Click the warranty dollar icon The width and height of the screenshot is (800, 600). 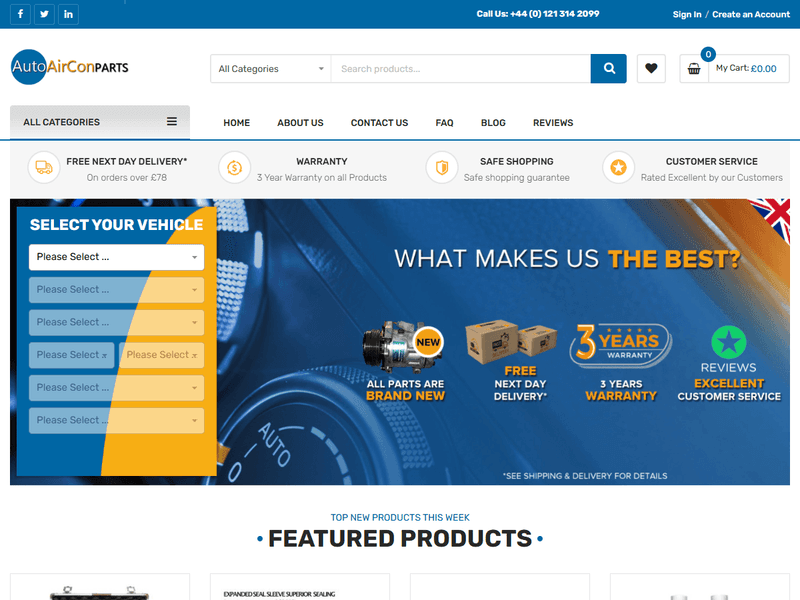(x=234, y=167)
